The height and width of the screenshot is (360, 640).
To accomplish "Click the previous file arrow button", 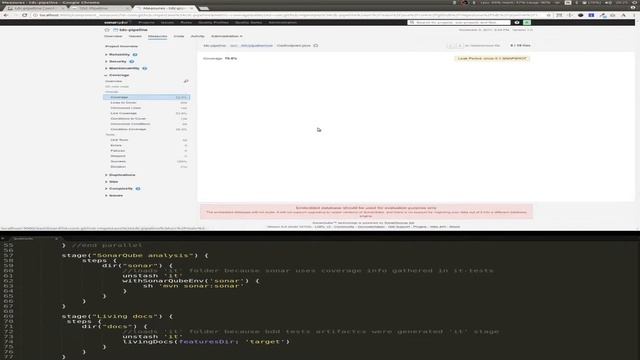I will click(x=451, y=46).
